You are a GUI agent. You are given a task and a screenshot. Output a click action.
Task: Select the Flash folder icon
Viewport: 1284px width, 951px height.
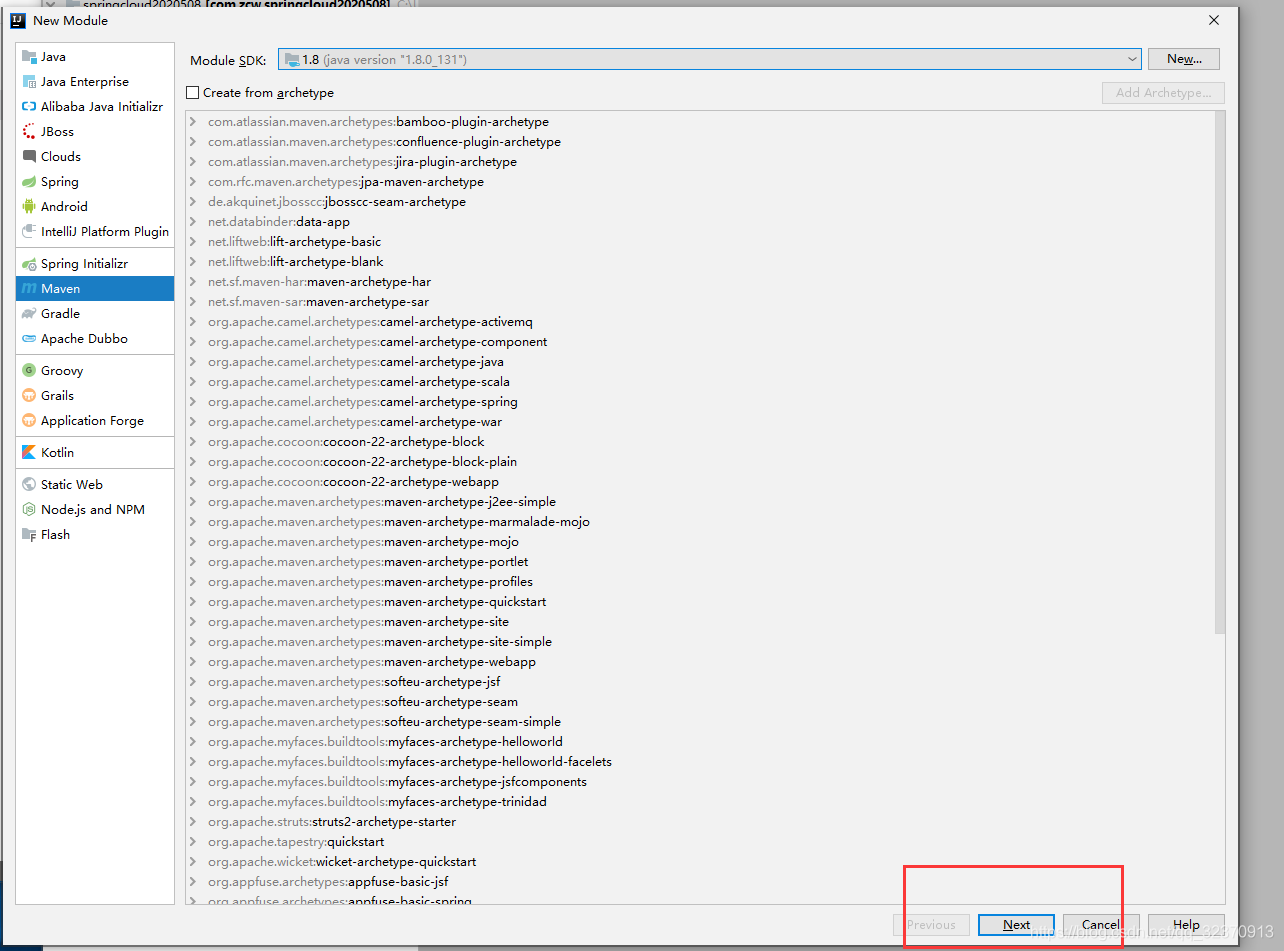29,535
